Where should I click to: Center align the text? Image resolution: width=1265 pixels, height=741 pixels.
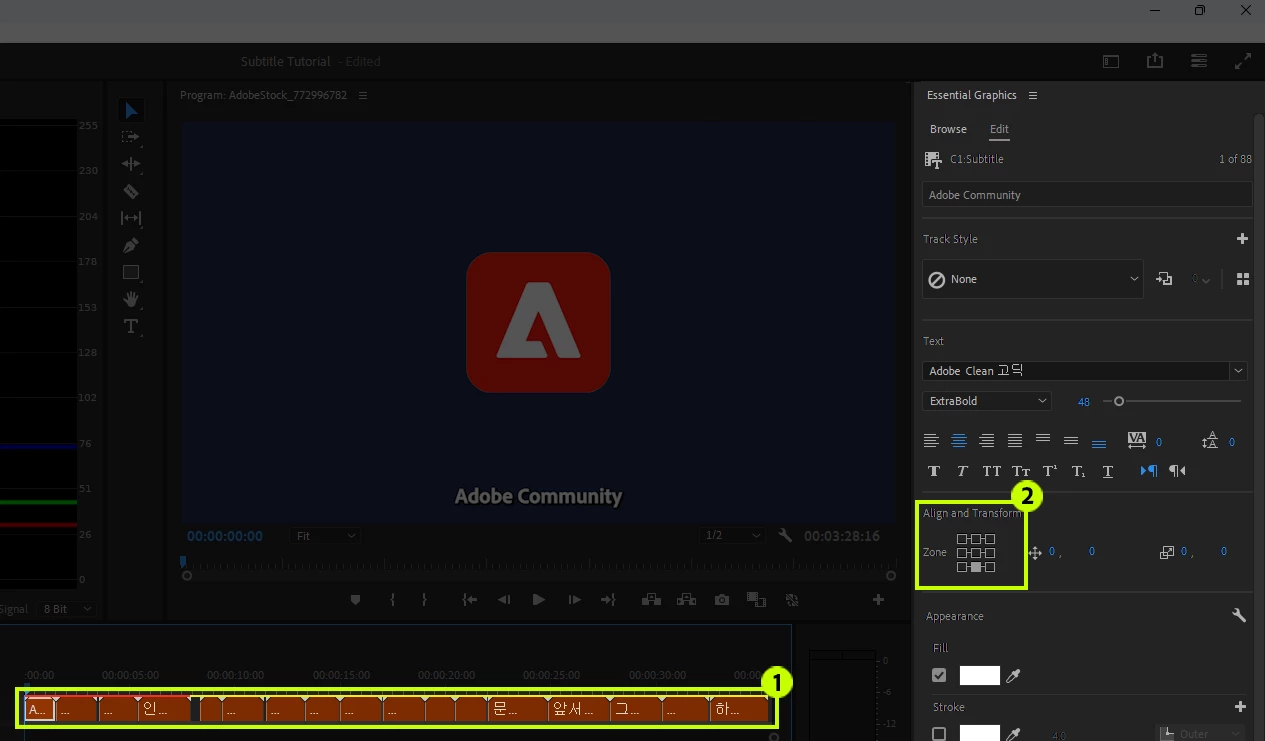[x=959, y=440]
